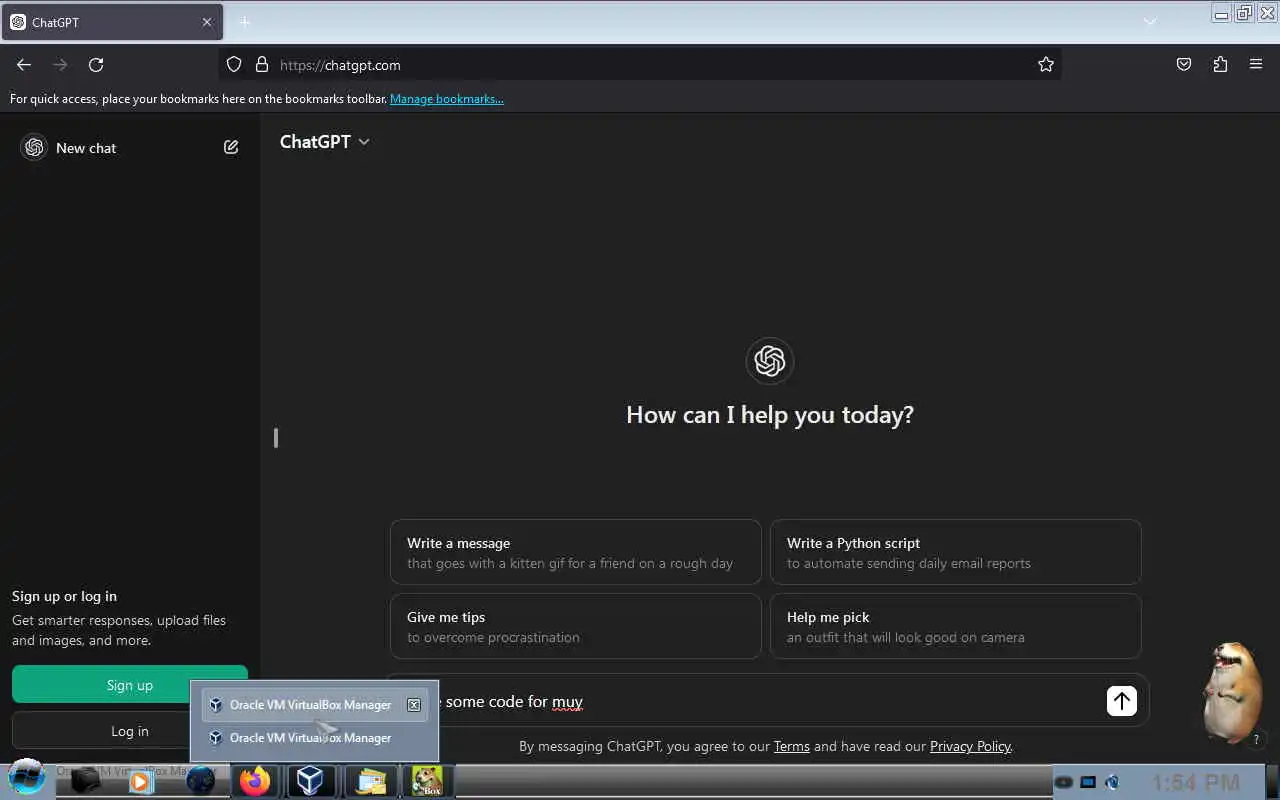Collapse the sidebar using its handle

pos(276,438)
